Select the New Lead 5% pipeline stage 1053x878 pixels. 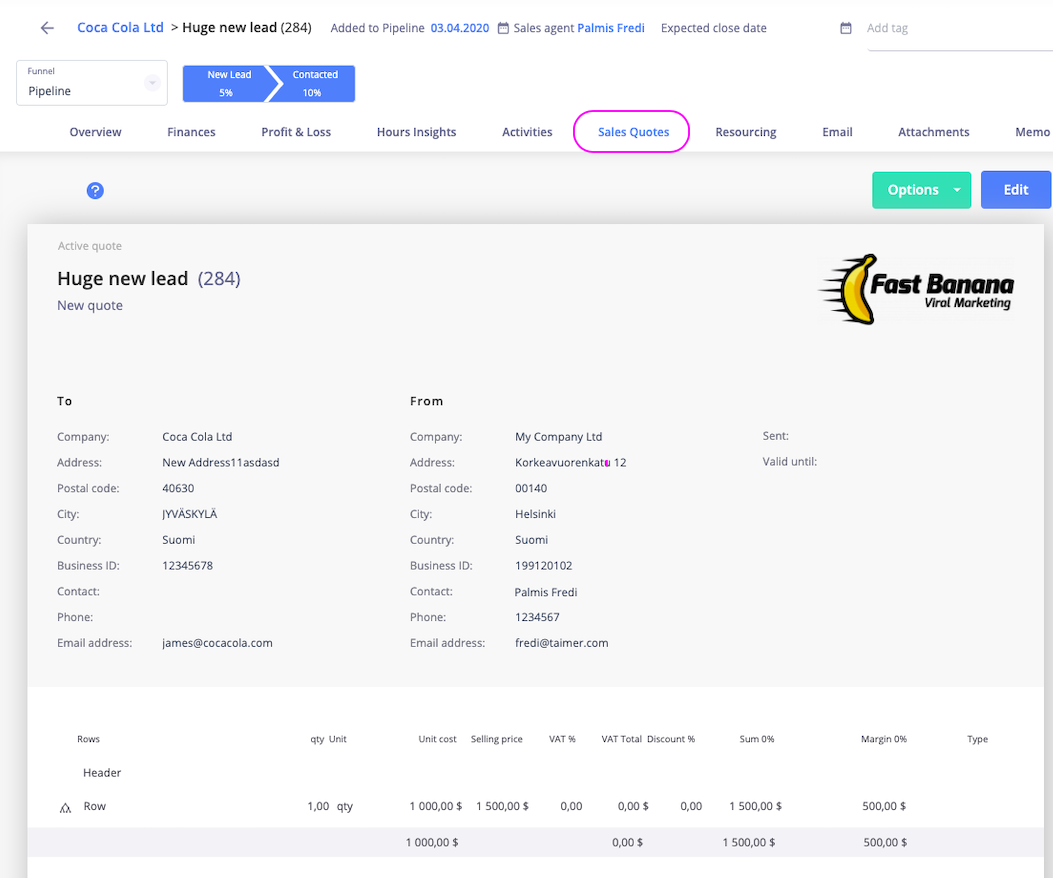point(227,83)
